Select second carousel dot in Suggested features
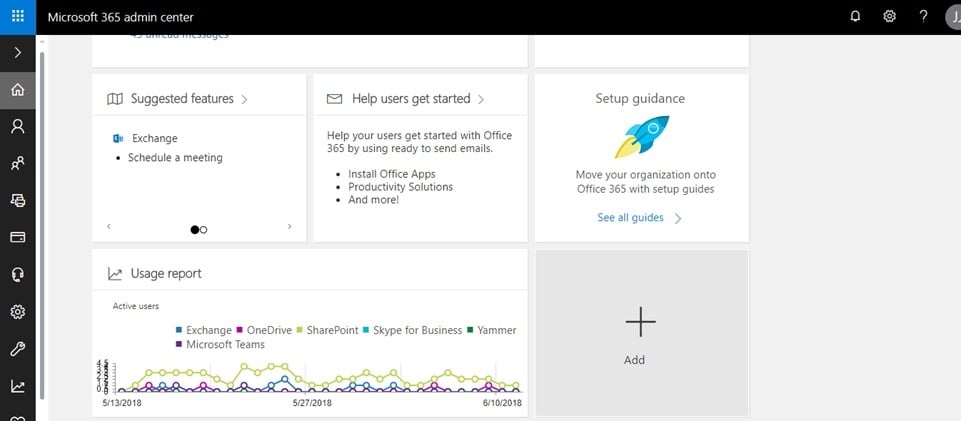Image resolution: width=961 pixels, height=421 pixels. point(203,230)
